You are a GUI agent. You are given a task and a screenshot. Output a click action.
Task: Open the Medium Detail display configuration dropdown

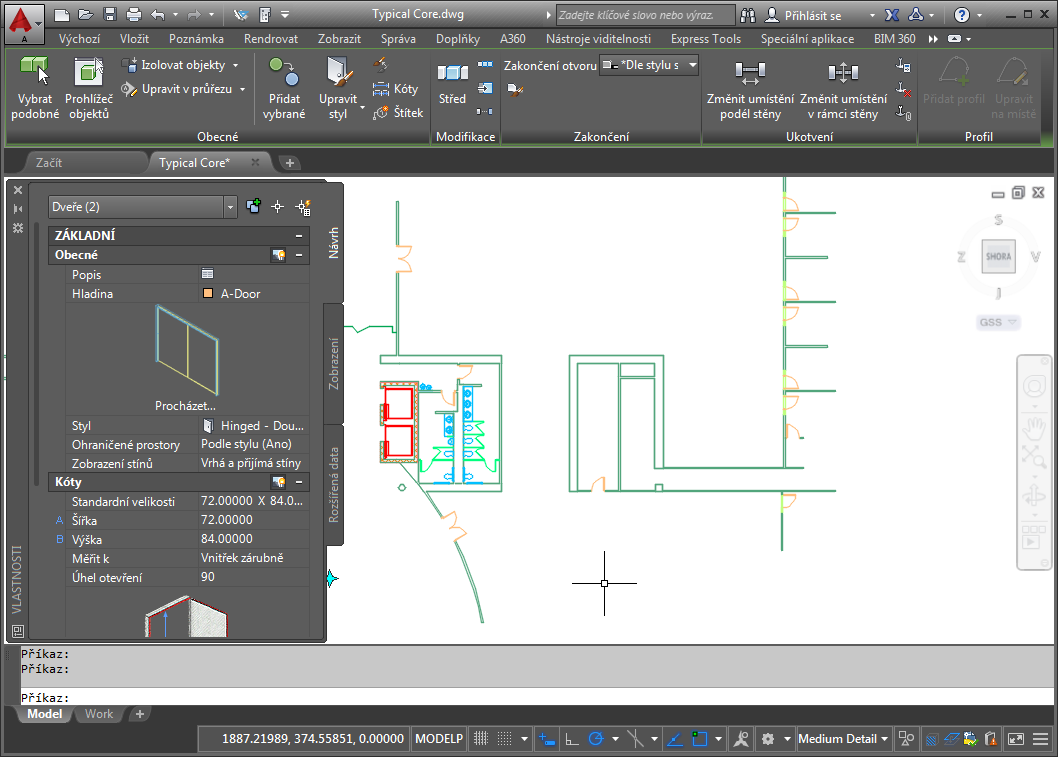click(844, 739)
